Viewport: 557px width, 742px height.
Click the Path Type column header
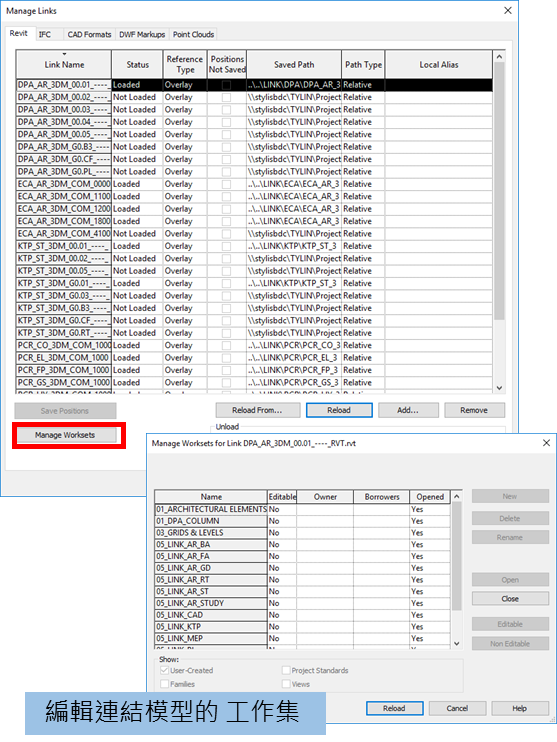(x=363, y=64)
